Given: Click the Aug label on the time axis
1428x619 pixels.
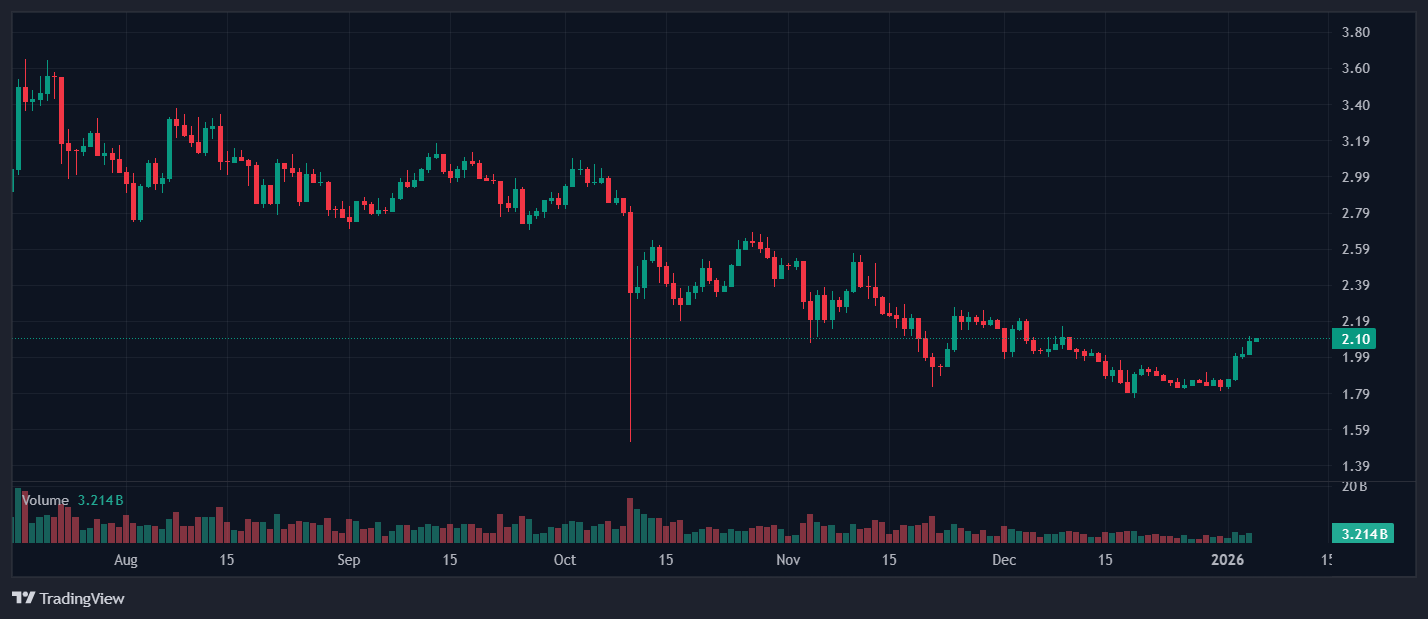Looking at the screenshot, I should click(125, 560).
